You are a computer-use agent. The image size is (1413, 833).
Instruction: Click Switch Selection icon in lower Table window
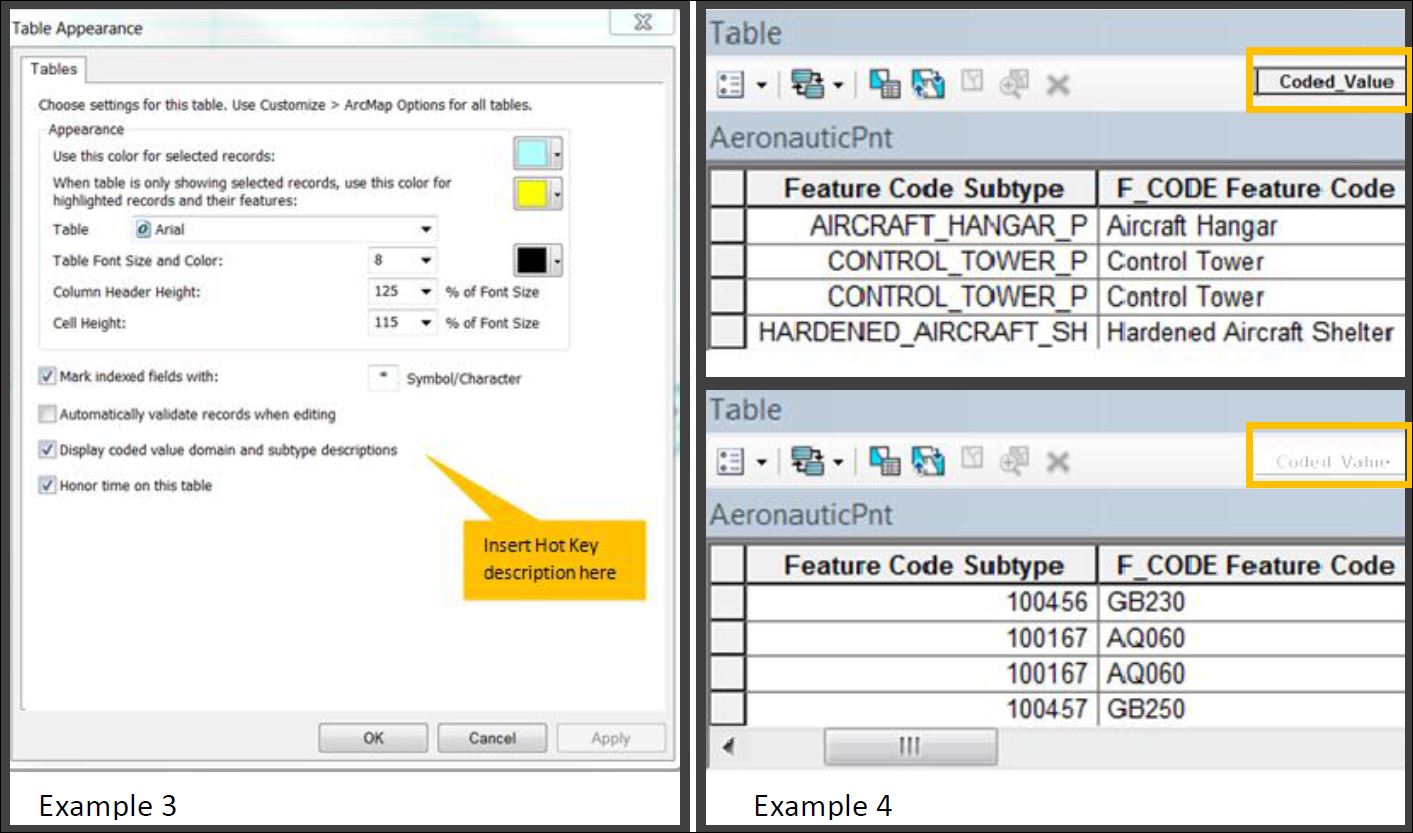pos(928,462)
